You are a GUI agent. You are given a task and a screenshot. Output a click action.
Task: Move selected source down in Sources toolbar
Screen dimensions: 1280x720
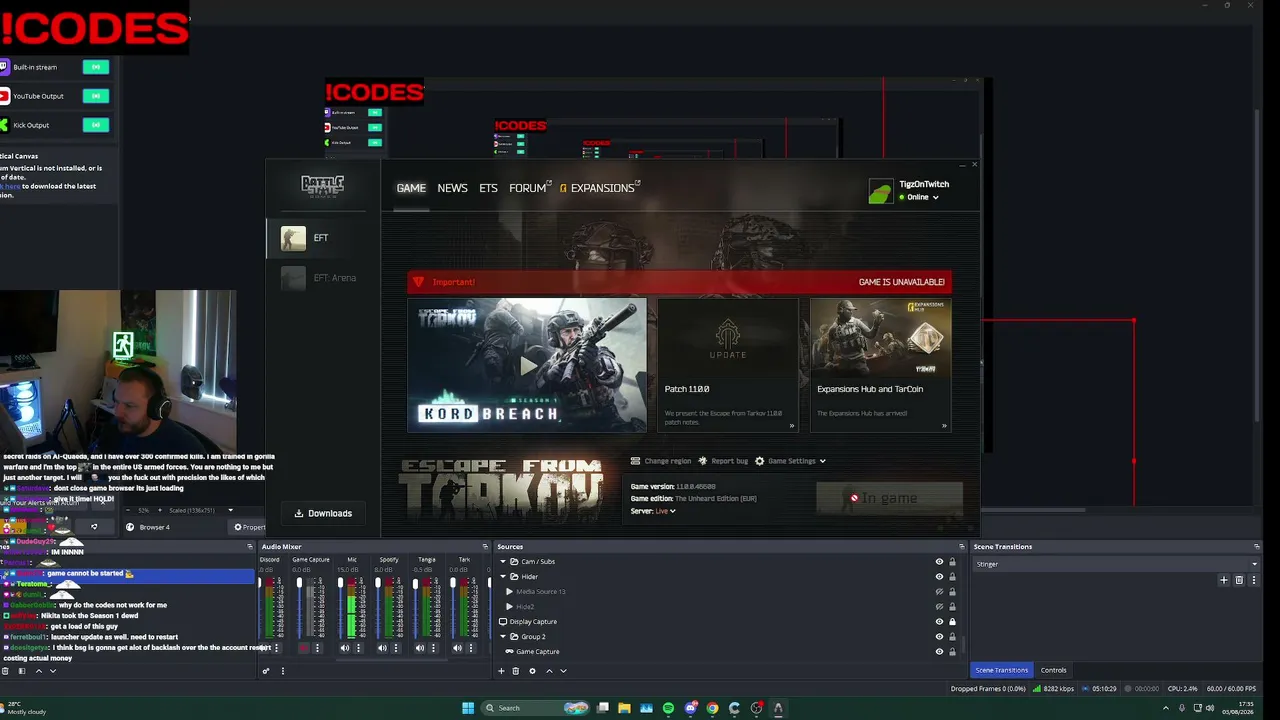coord(563,671)
